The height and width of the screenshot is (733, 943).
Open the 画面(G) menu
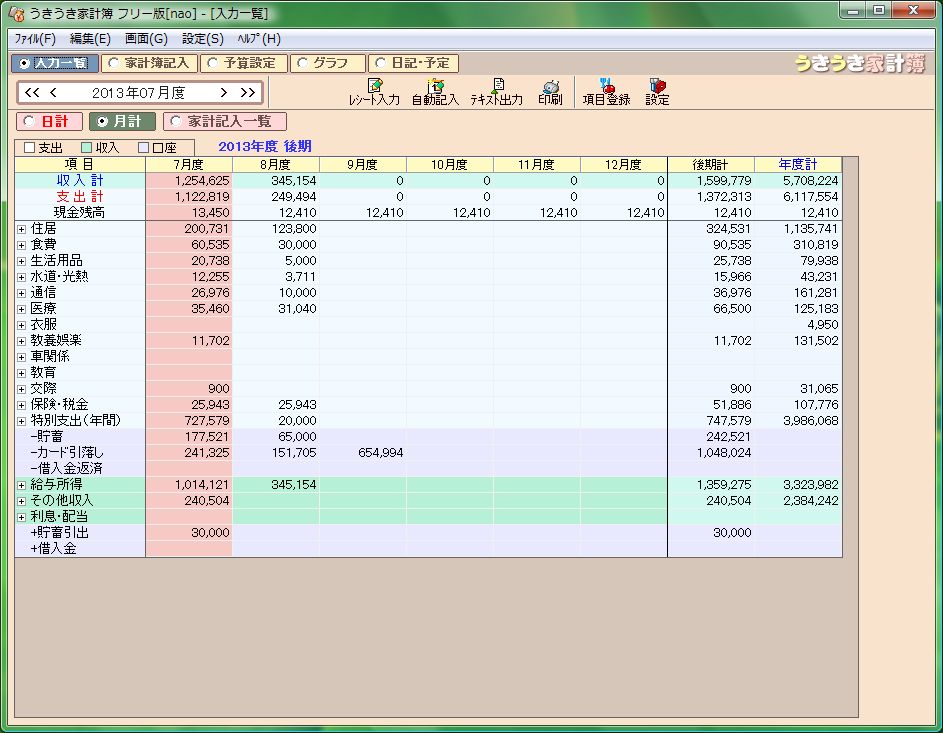click(x=146, y=39)
